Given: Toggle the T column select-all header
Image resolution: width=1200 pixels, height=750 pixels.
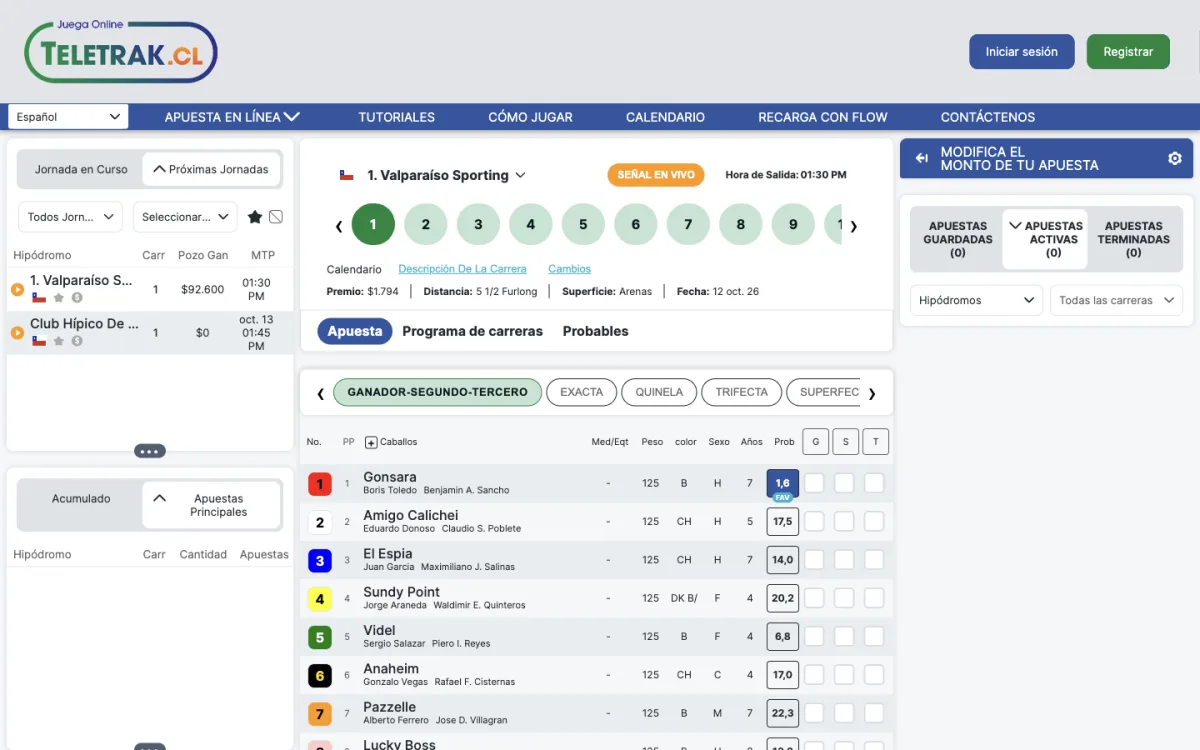Looking at the screenshot, I should point(876,442).
